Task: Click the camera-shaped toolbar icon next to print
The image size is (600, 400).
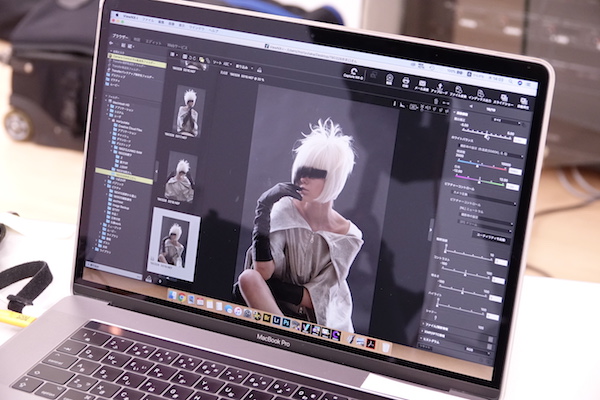Action: pyautogui.click(x=389, y=79)
